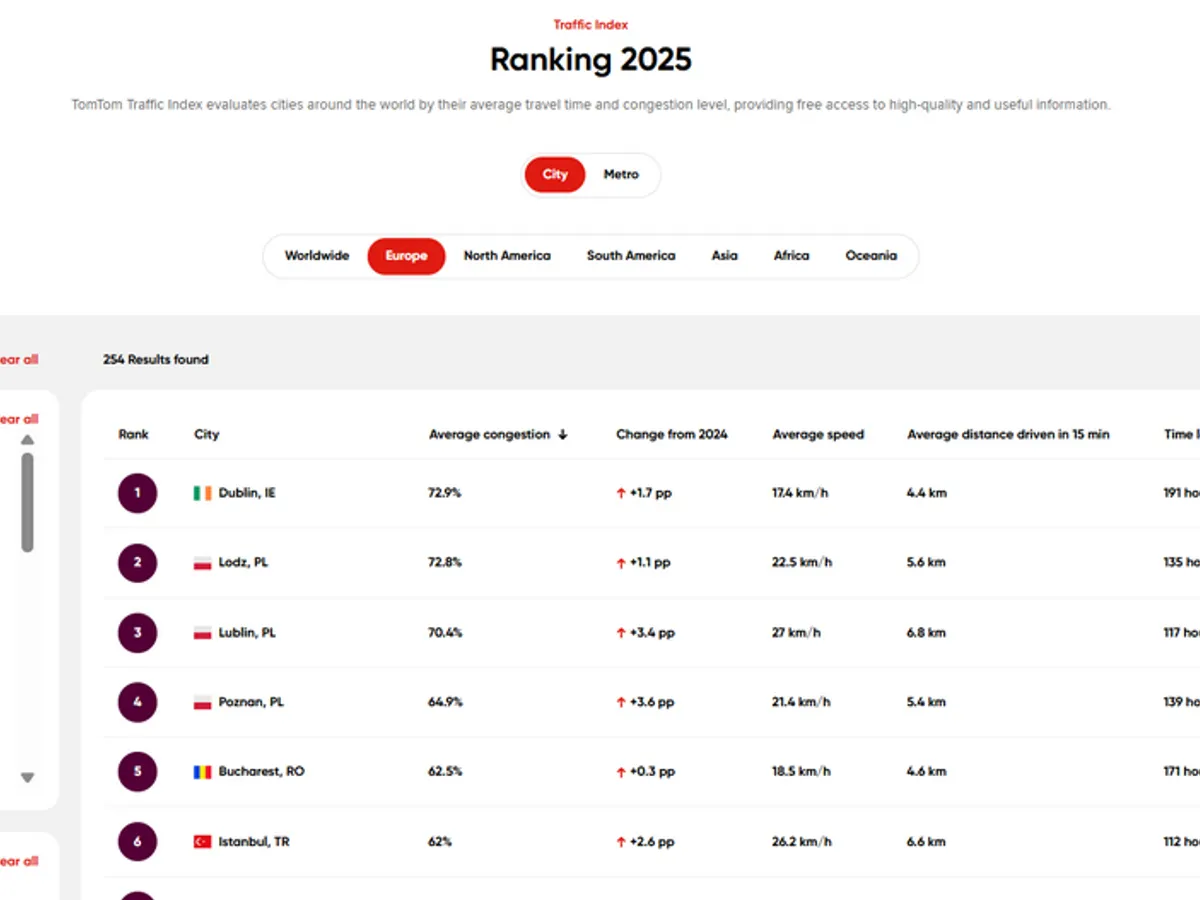Click the topmost Clear all link

click(18, 360)
